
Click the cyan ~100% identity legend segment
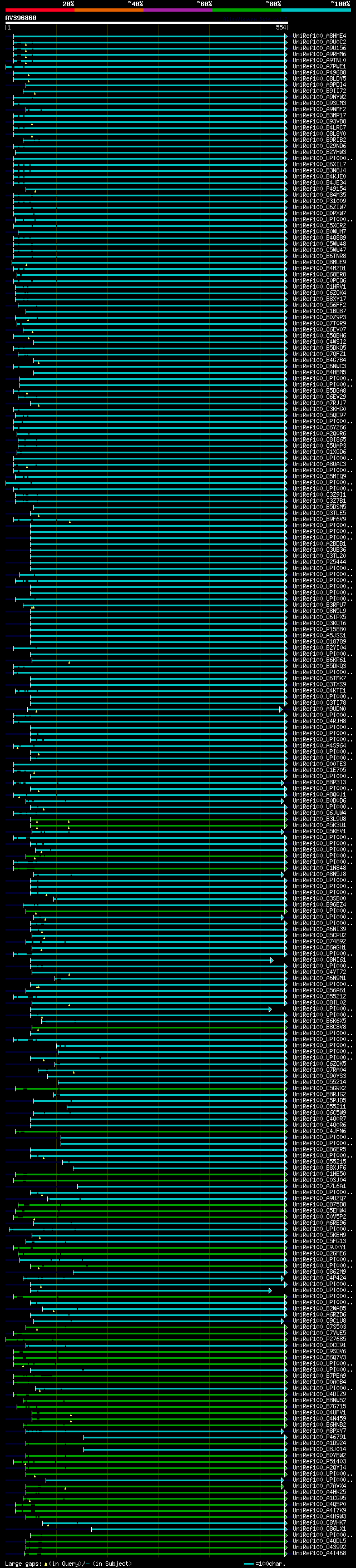coord(316,10)
